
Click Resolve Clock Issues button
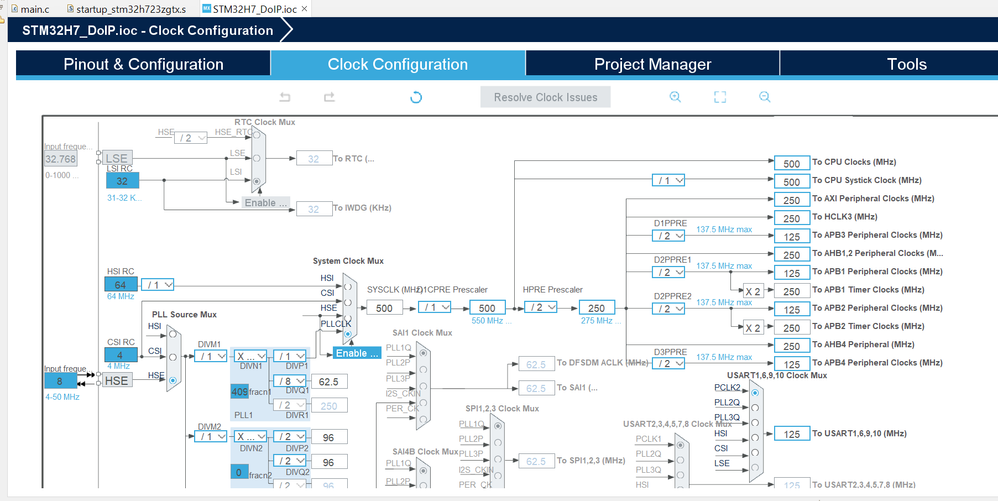click(x=545, y=97)
